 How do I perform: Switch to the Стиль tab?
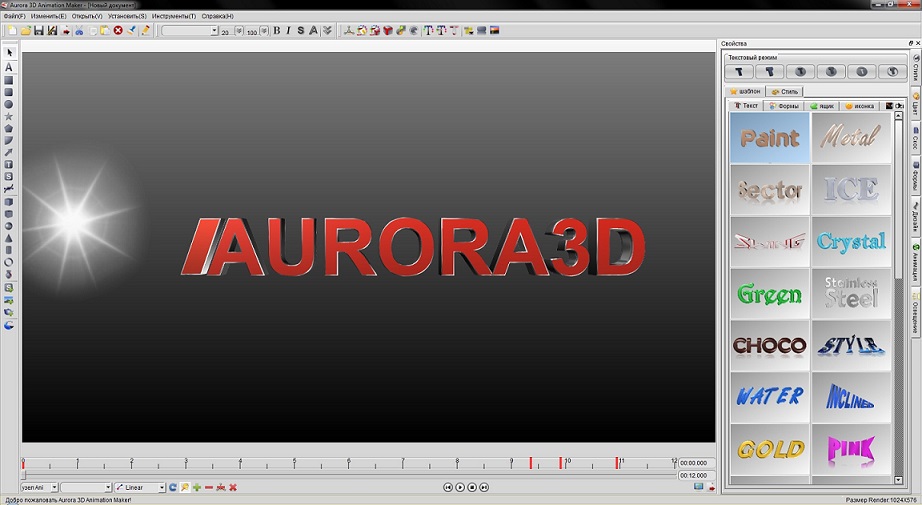click(785, 92)
